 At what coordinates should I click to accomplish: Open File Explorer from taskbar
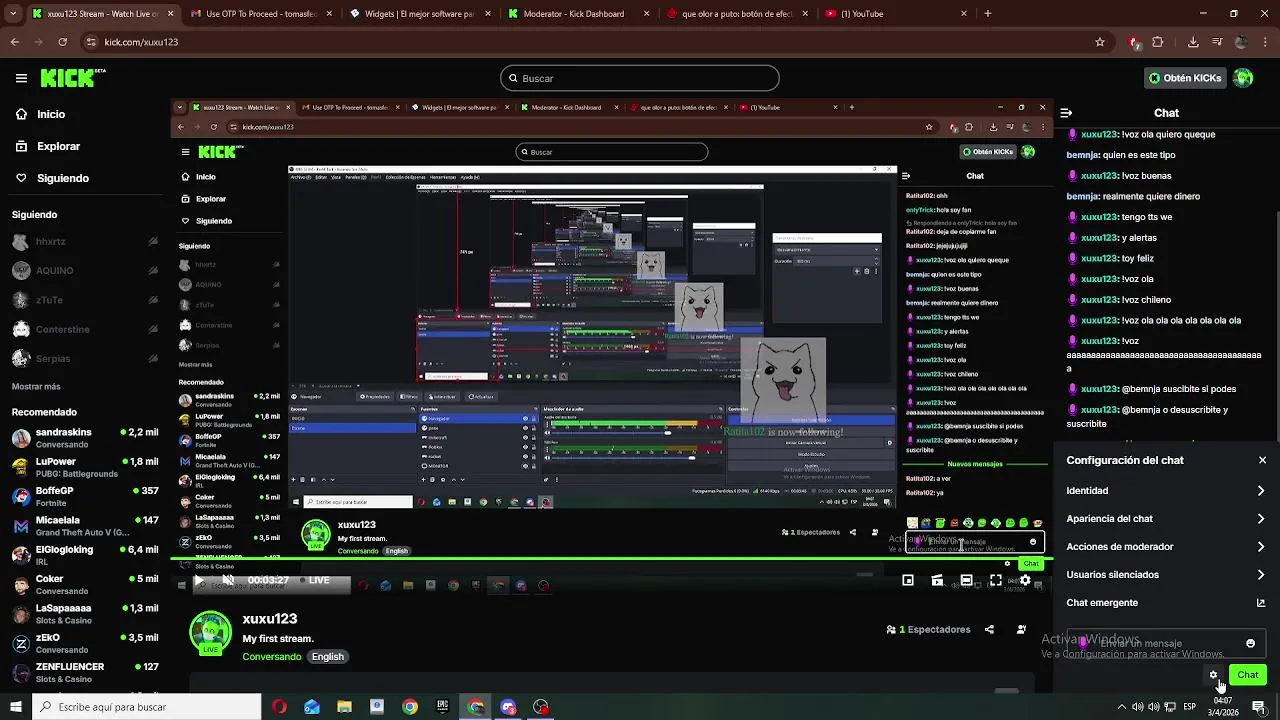pos(345,707)
